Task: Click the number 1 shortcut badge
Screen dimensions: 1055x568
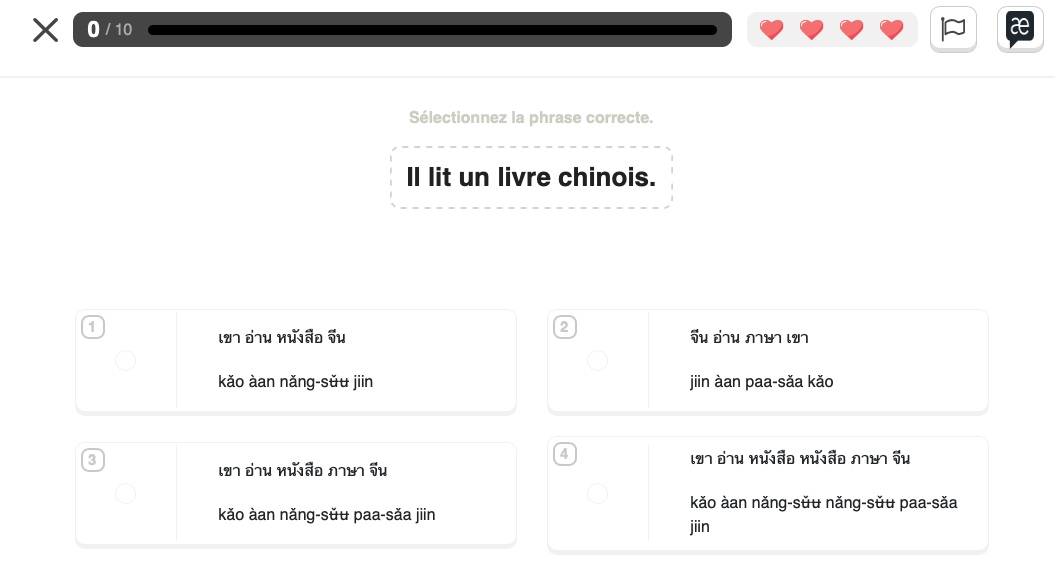Action: coord(93,327)
